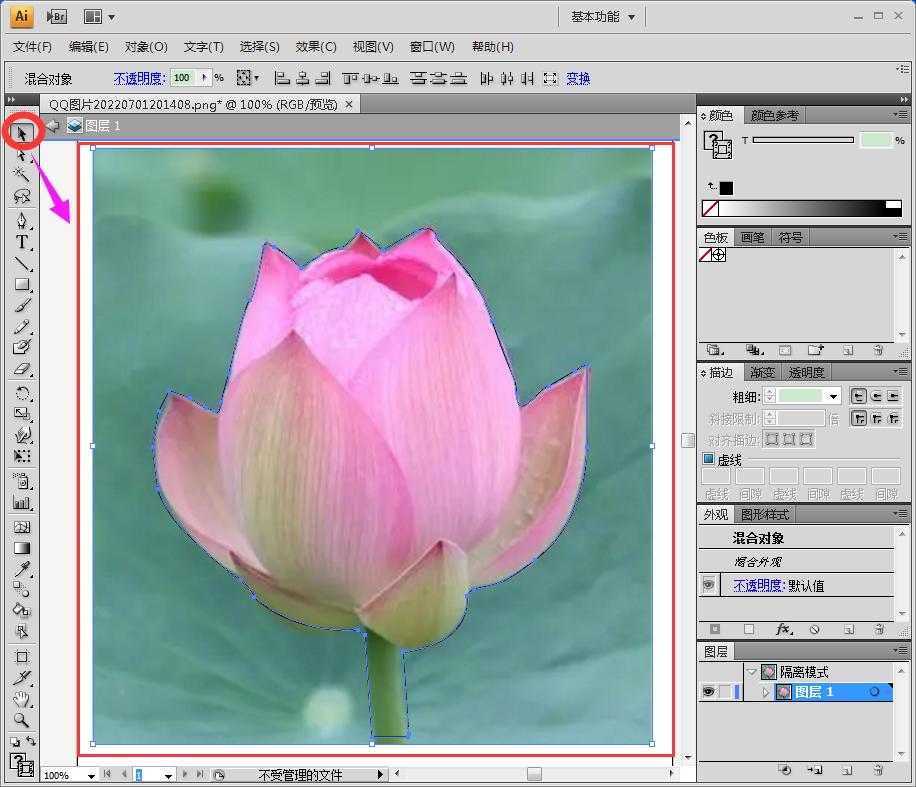Viewport: 916px width, 787px height.
Task: Click back arrow to exit isolation mode
Action: (x=52, y=126)
